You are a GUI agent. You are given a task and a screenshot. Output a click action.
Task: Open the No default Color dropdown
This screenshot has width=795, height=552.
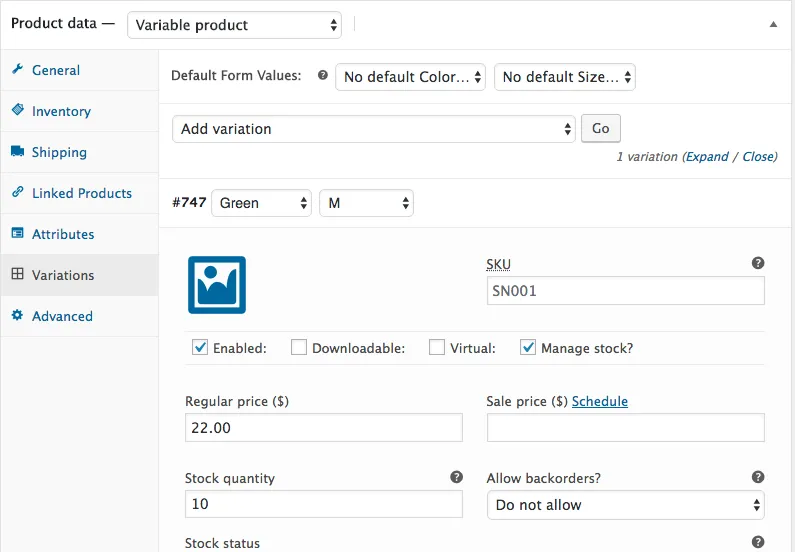pyautogui.click(x=411, y=77)
